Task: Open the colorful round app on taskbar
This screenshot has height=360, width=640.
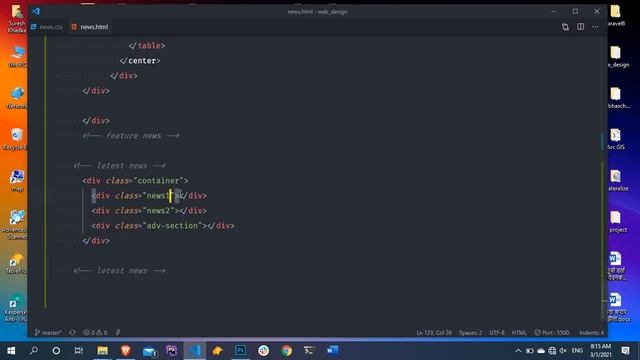Action: 264,351
